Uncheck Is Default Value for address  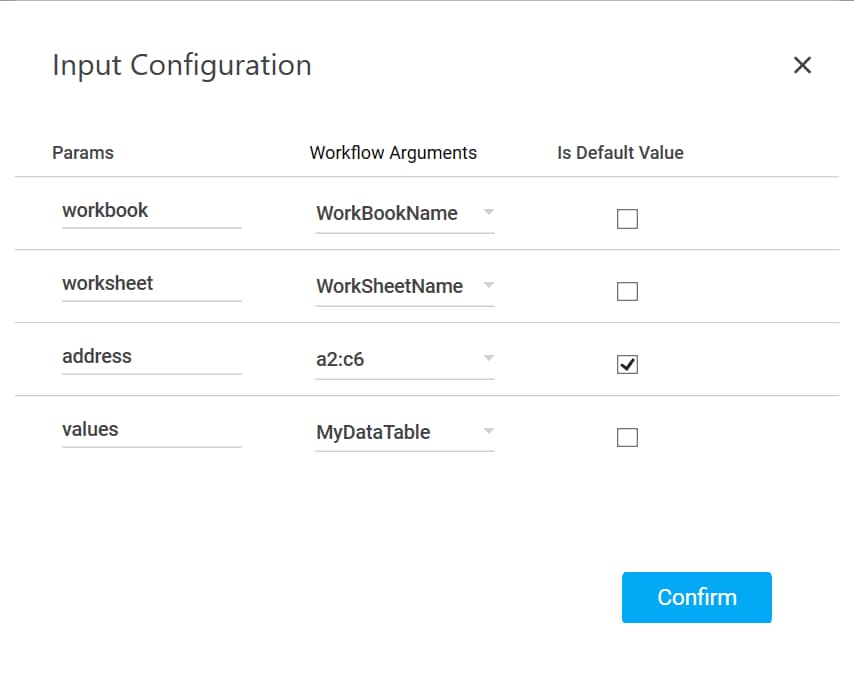tap(627, 364)
